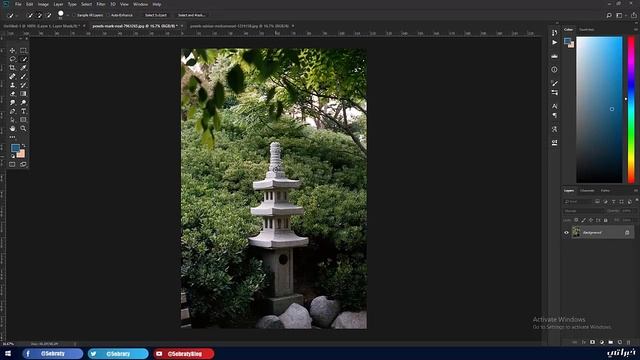The width and height of the screenshot is (640, 360).
Task: Select the Horizontal Type tool
Action: tap(23, 111)
